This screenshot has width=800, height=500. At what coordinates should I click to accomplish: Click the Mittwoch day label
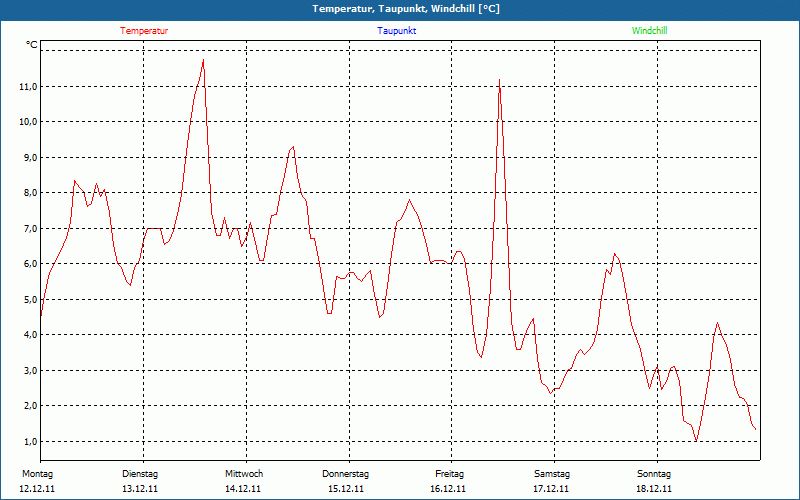tap(244, 474)
